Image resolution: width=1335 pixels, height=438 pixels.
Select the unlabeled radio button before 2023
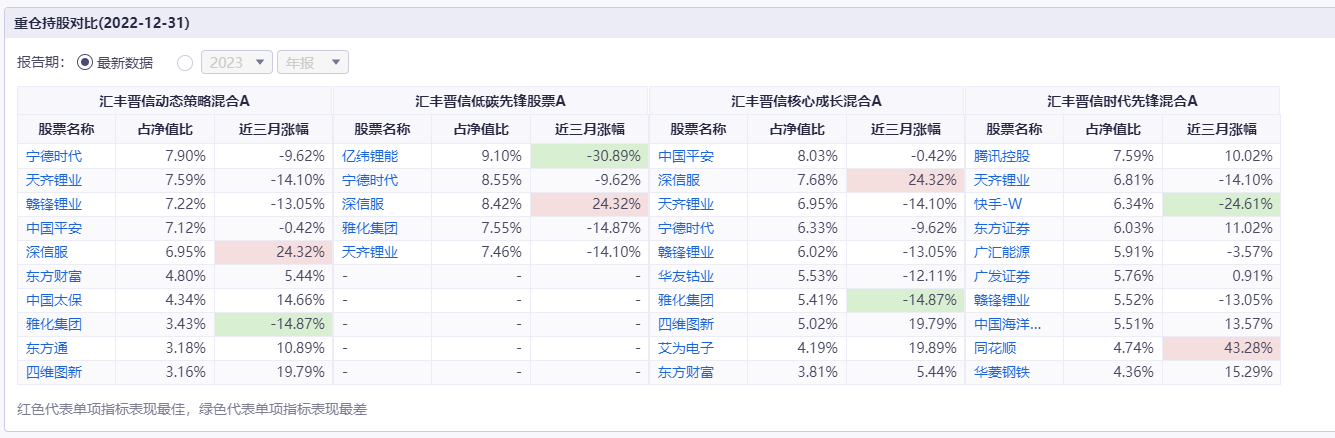point(185,62)
